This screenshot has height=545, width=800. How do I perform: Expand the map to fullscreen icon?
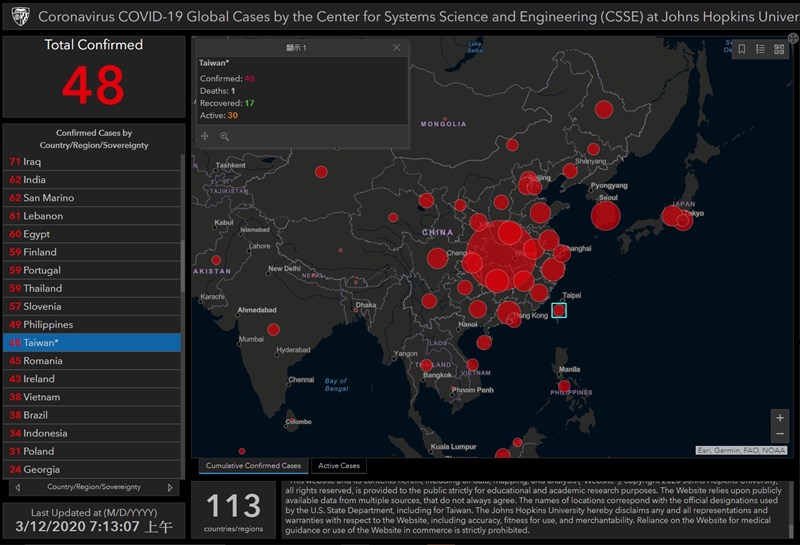click(793, 38)
